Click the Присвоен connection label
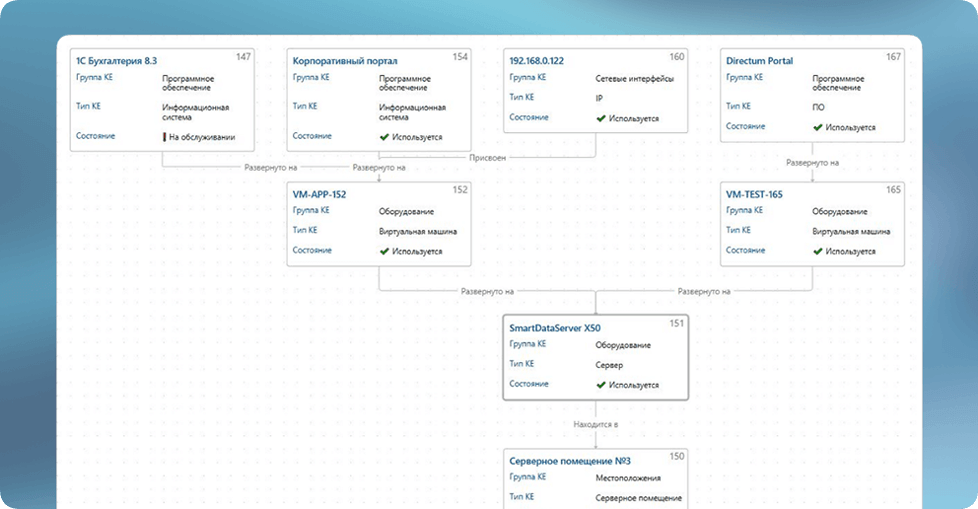978x509 pixels. point(487,157)
